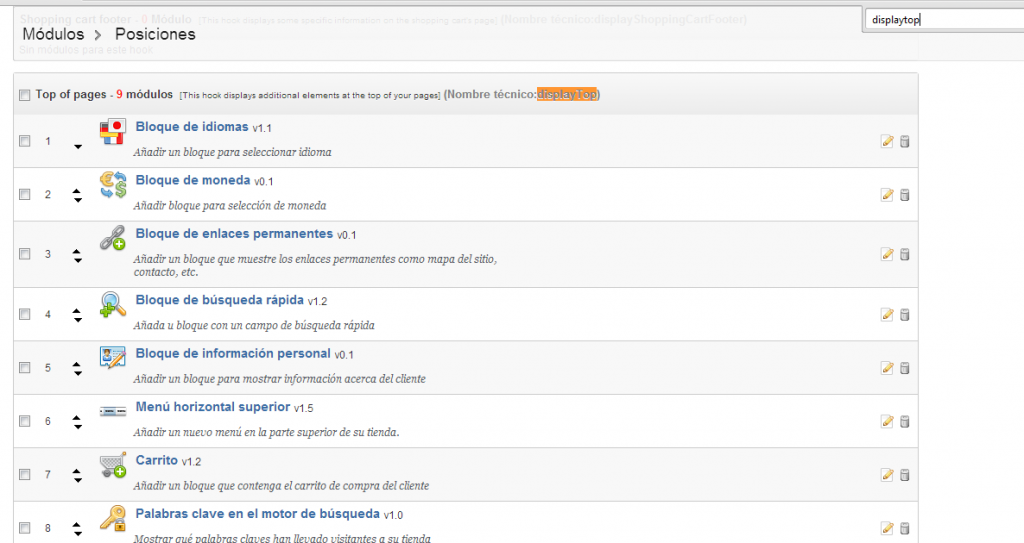This screenshot has width=1024, height=543.
Task: Move Palabras clave module up
Action: coord(78,525)
